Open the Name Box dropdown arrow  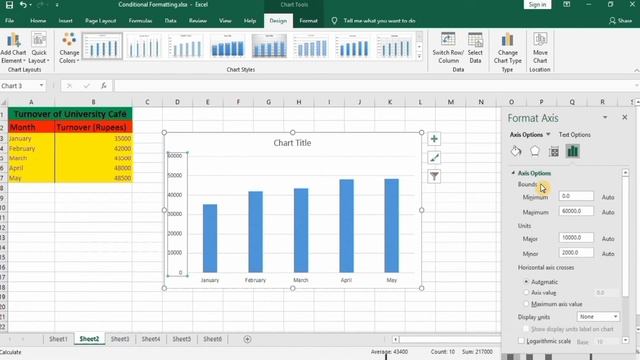tap(41, 85)
